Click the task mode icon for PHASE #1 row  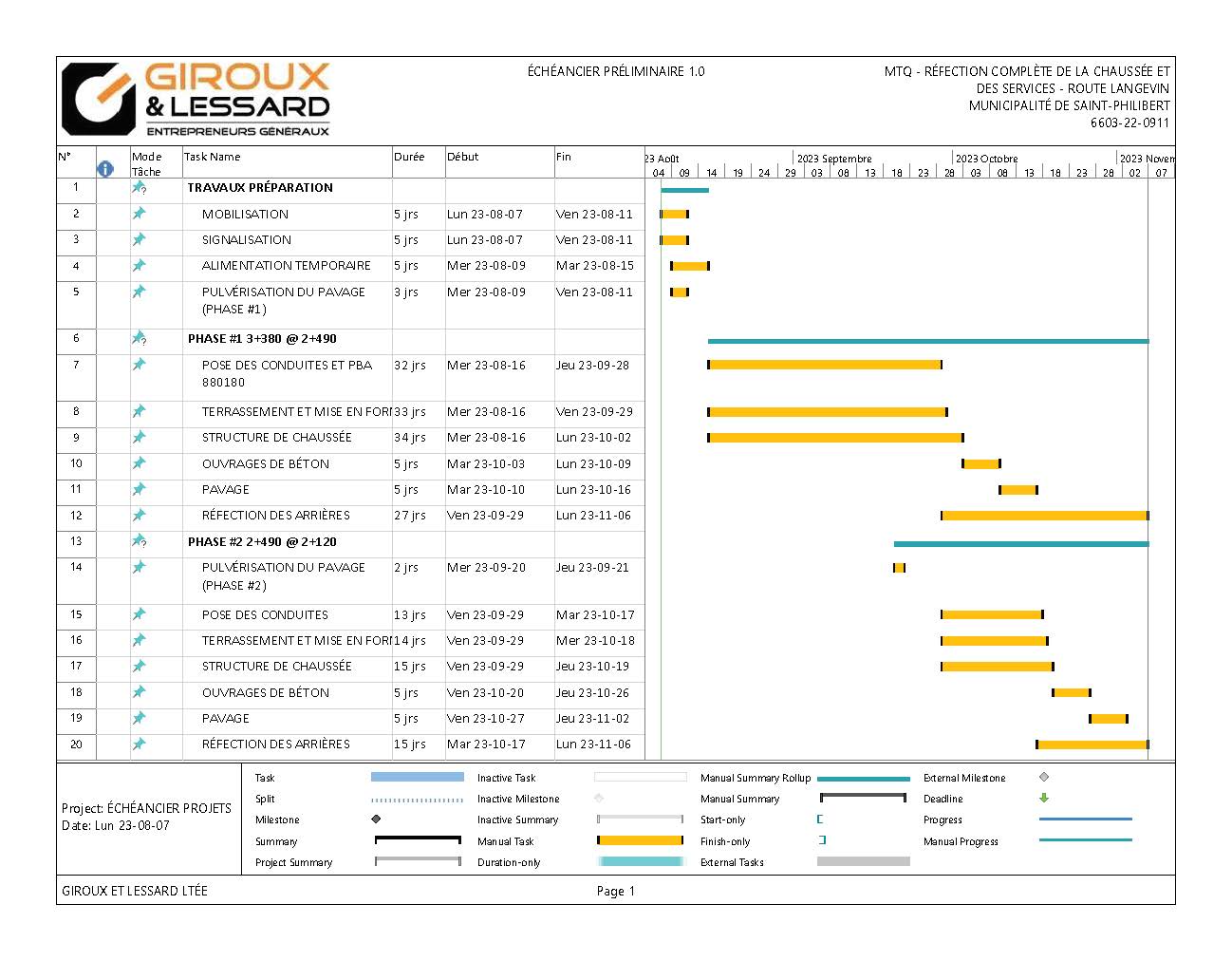point(139,339)
